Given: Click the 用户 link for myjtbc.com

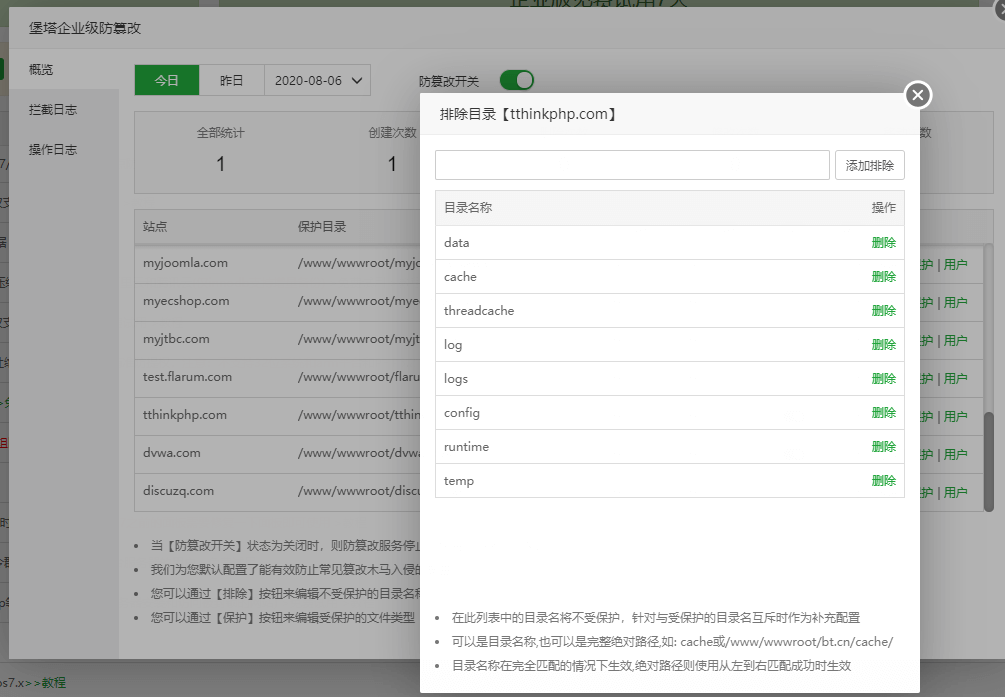Looking at the screenshot, I should click(955, 340).
